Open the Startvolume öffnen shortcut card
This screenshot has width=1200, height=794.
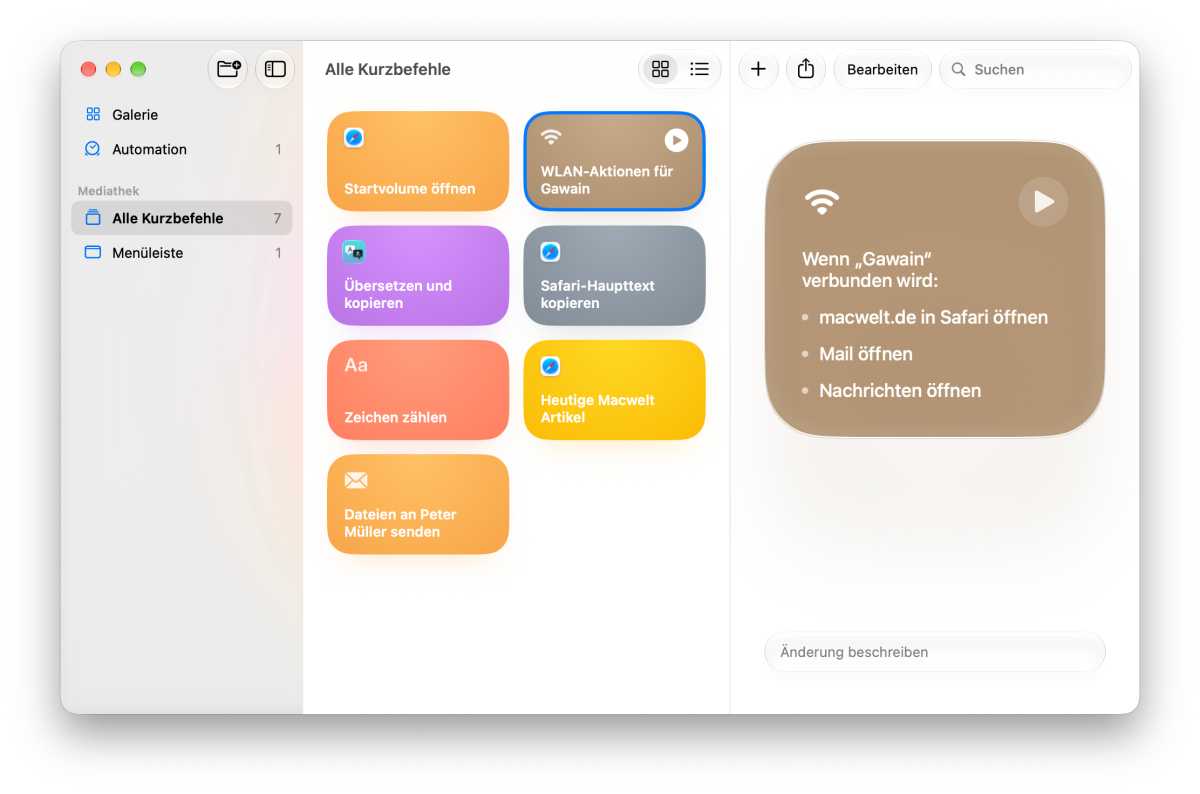[418, 161]
